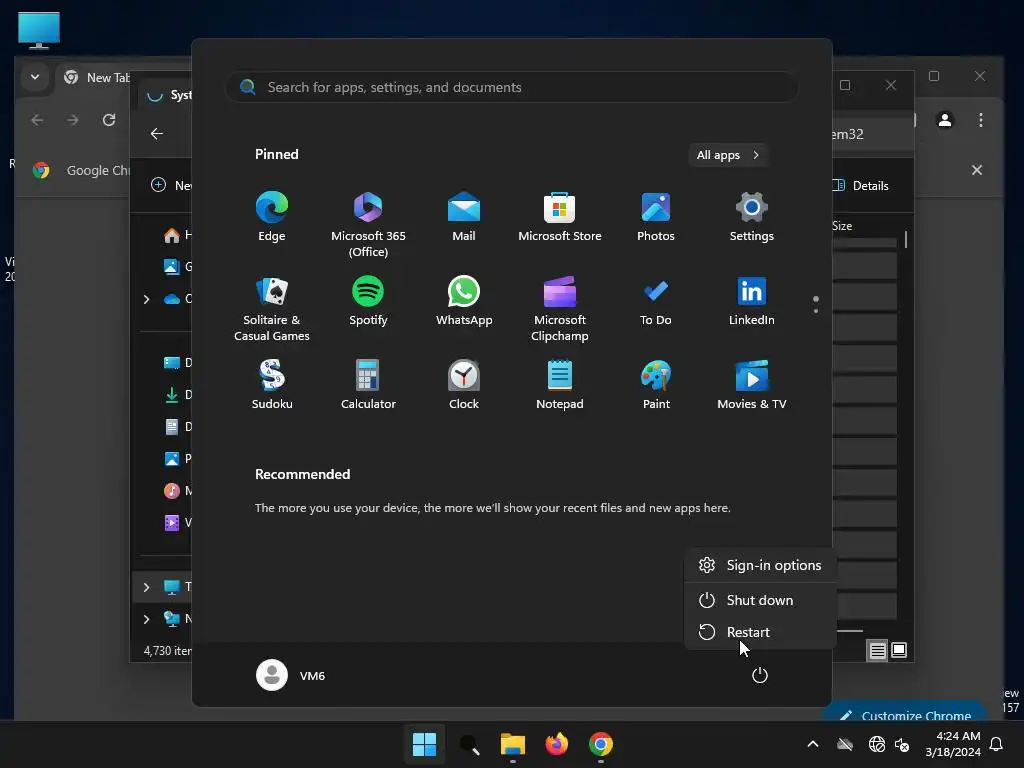Click New button in File Explorer
The height and width of the screenshot is (768, 1024).
pyautogui.click(x=171, y=185)
